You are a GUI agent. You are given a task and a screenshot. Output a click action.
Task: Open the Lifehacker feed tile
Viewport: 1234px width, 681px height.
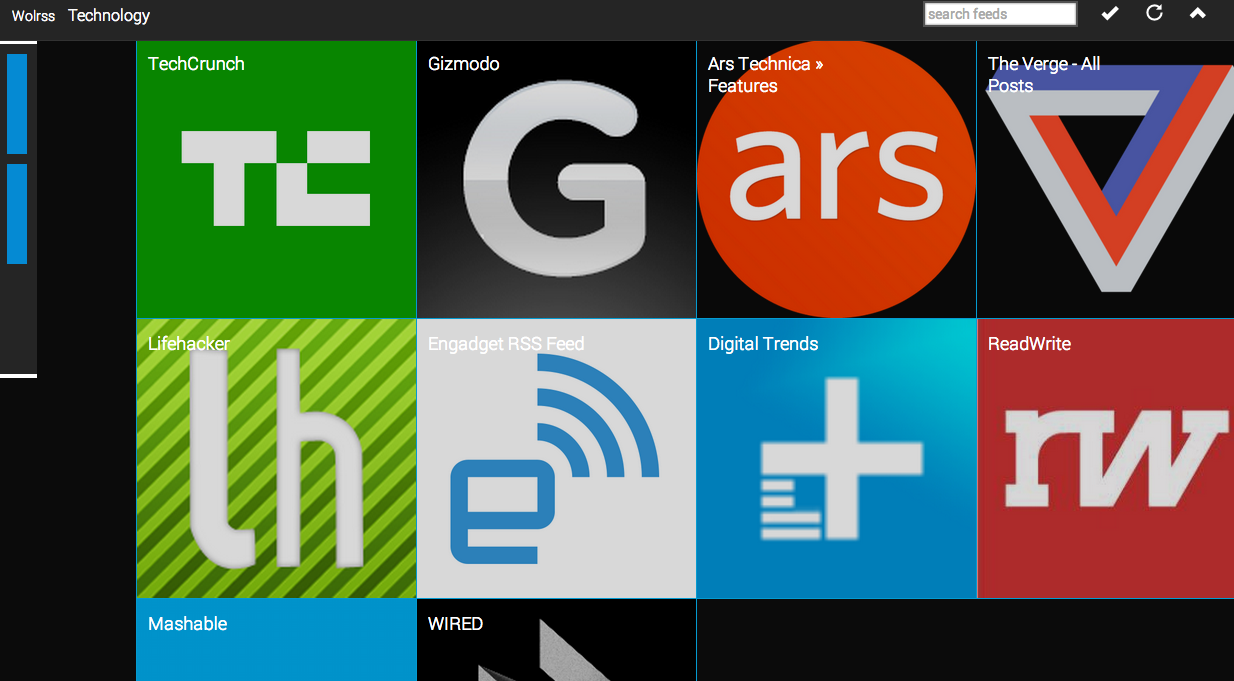[x=276, y=460]
